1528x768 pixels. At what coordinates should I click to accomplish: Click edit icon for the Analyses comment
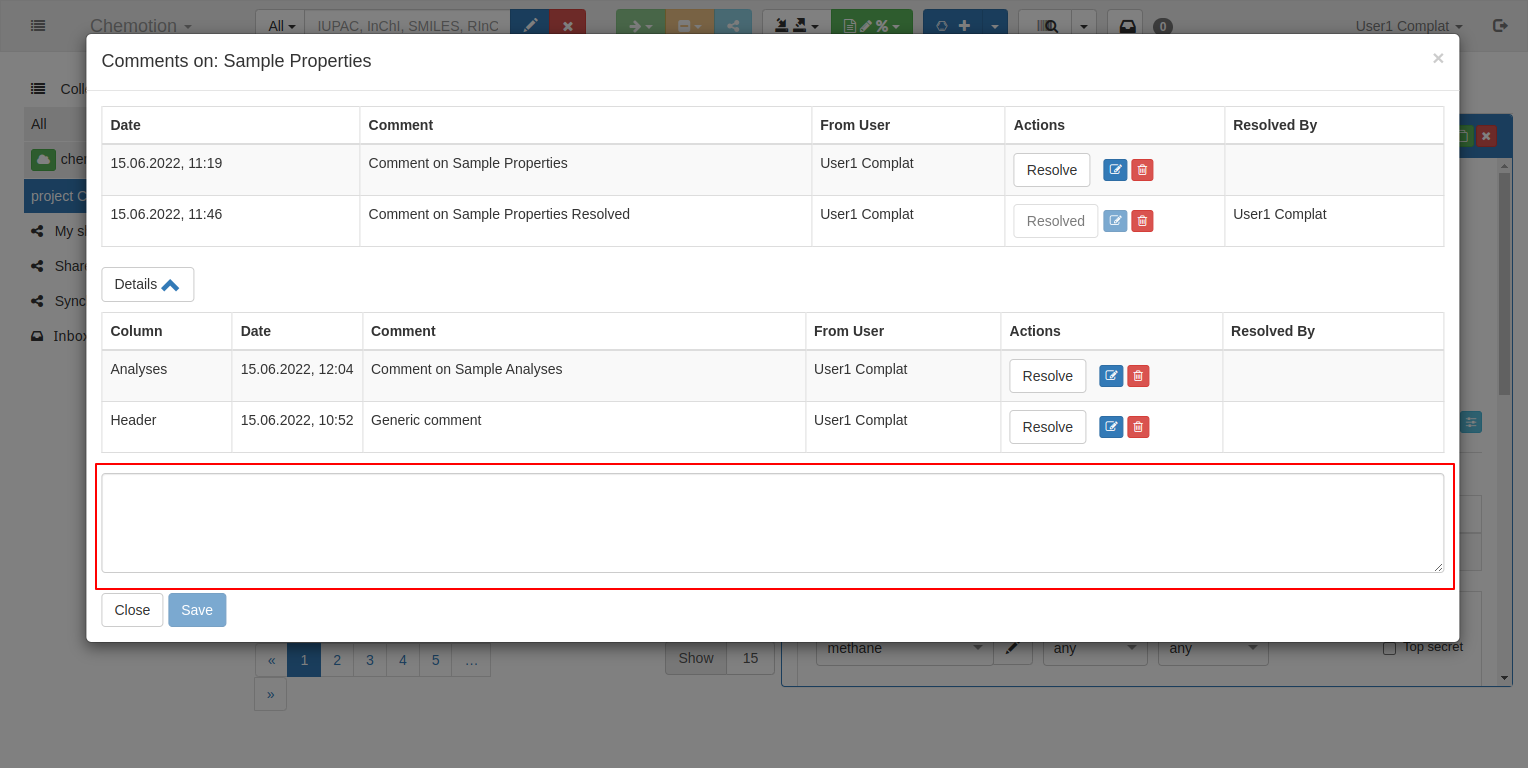tap(1111, 376)
